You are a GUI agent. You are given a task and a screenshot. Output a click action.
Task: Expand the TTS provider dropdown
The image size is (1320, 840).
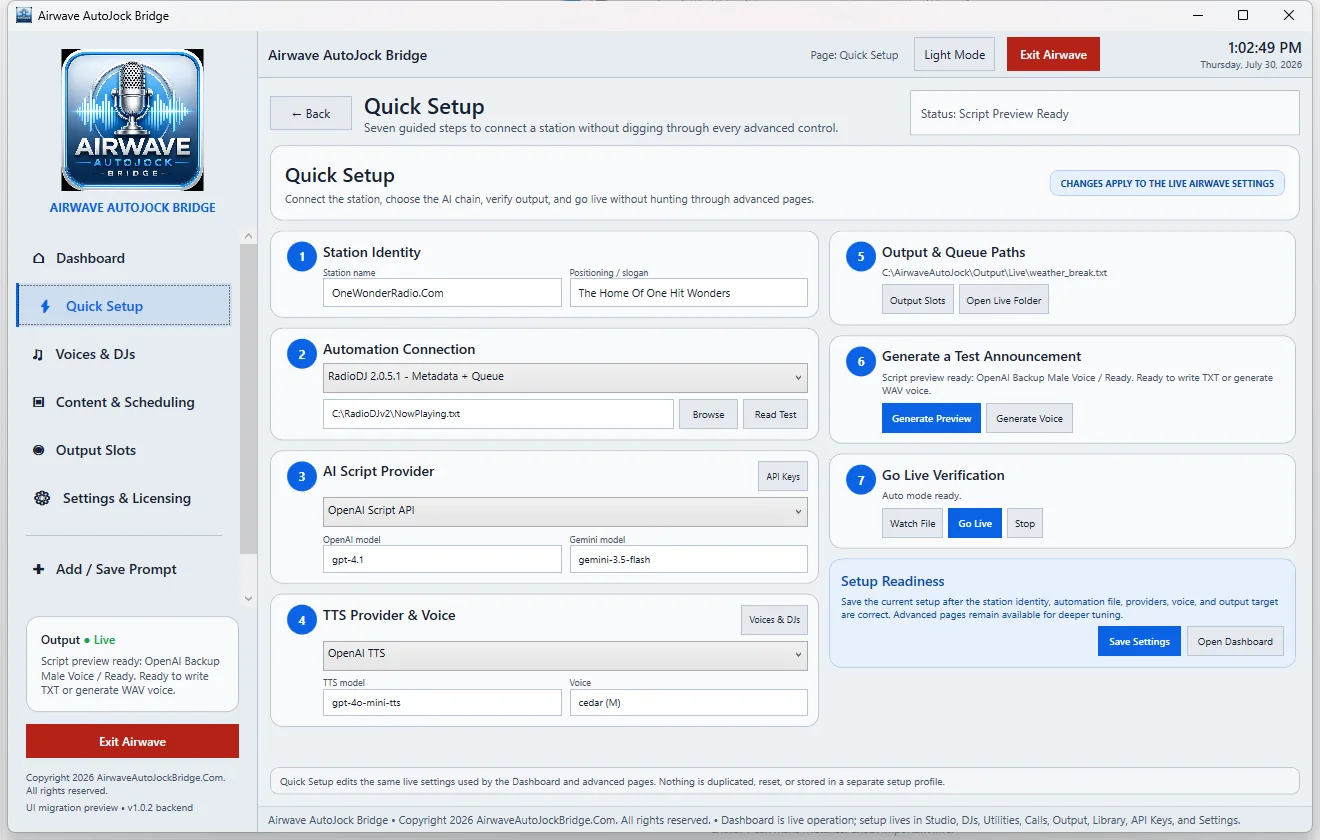[565, 654]
